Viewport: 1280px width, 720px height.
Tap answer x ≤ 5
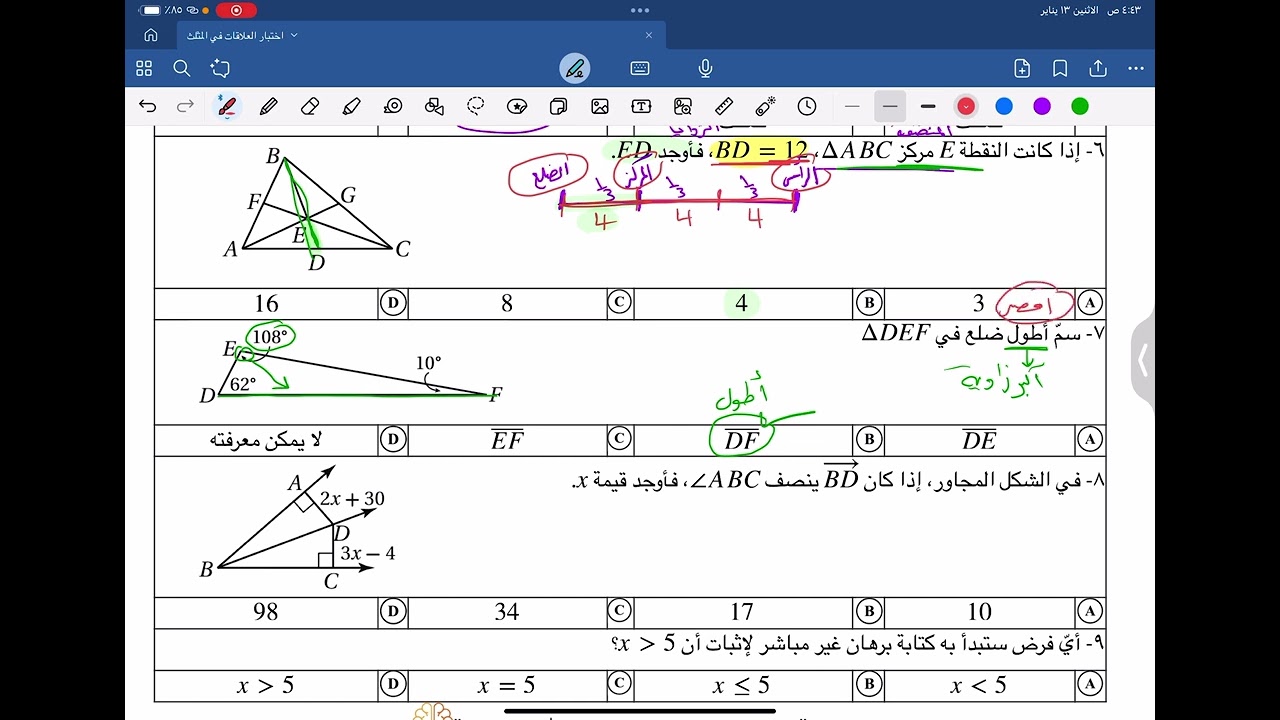(741, 685)
